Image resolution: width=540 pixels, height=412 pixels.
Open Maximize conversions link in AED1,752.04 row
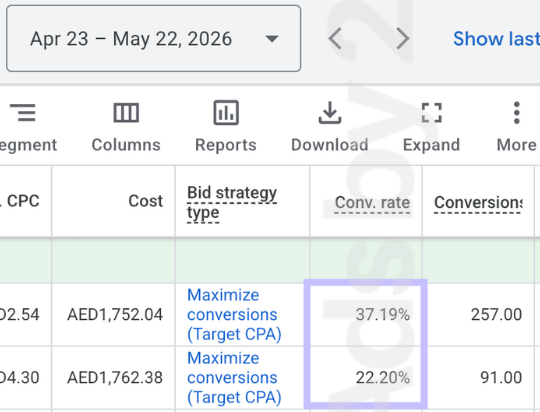point(234,315)
